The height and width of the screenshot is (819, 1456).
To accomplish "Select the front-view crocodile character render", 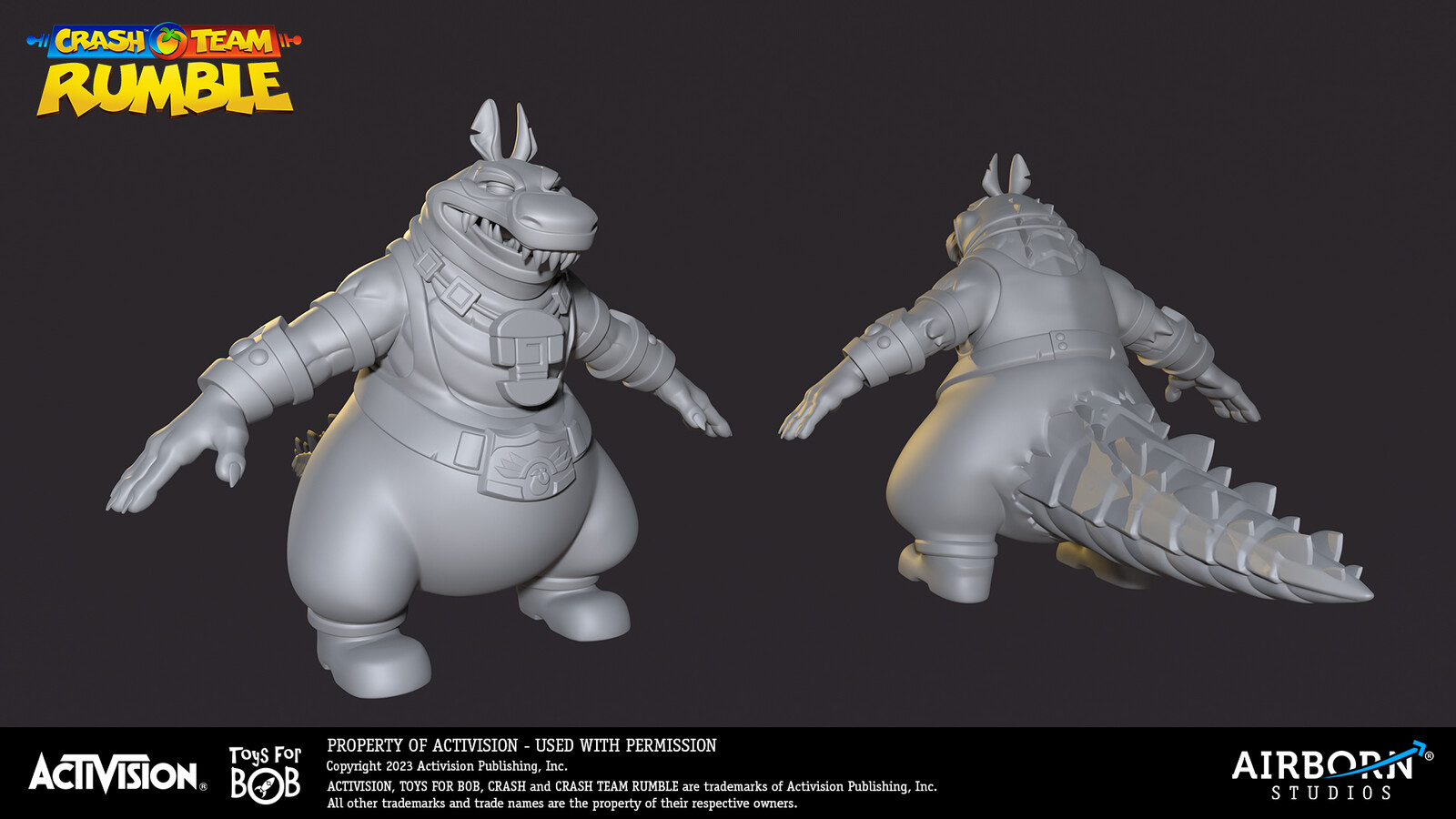I will point(419,400).
